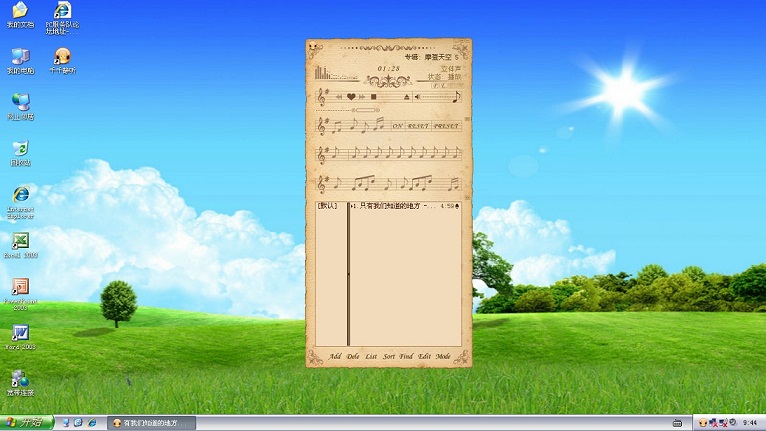The image size is (766, 431).
Task: Open the My Computer desktop icon
Action: point(21,61)
